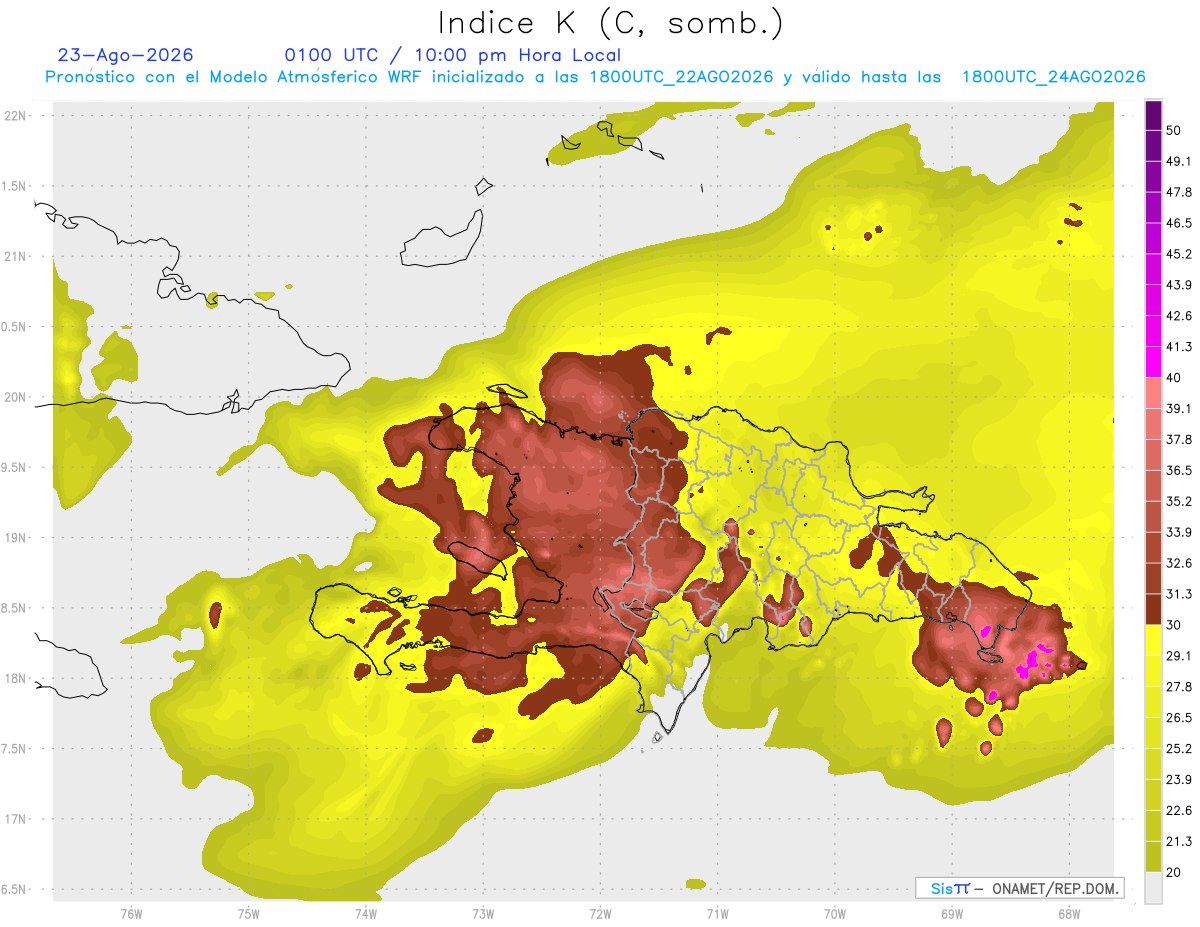The image size is (1200, 927).
Task: Click the legend value "27.8"
Action: (x=1179, y=687)
